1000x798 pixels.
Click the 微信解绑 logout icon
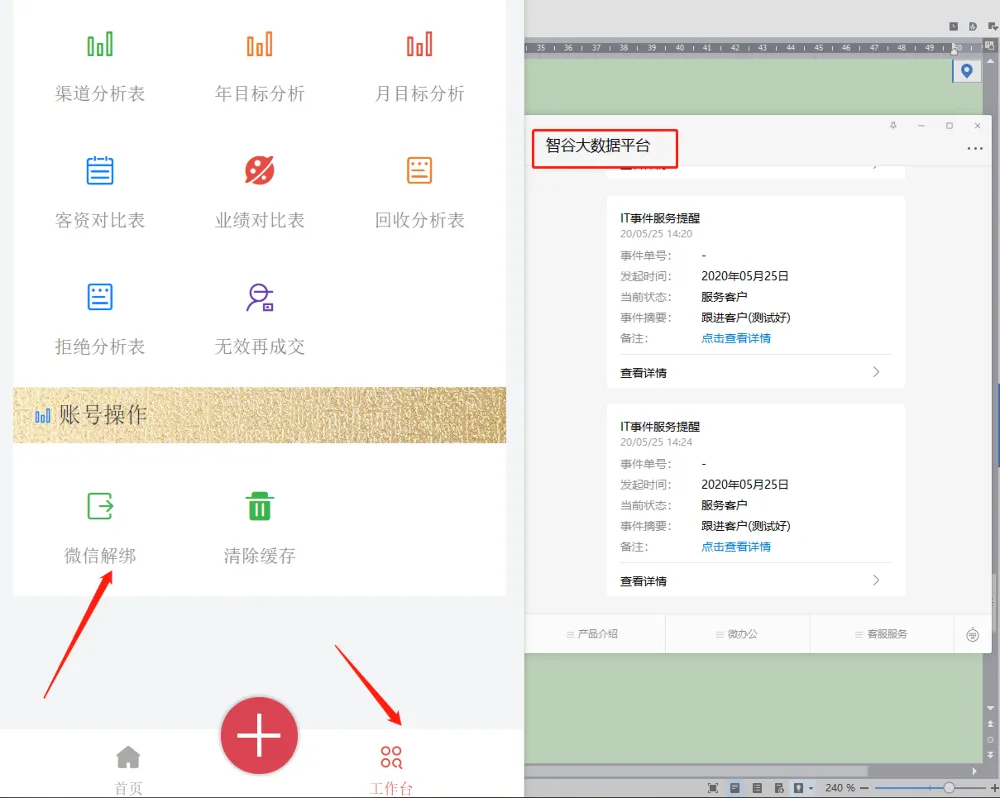point(100,506)
